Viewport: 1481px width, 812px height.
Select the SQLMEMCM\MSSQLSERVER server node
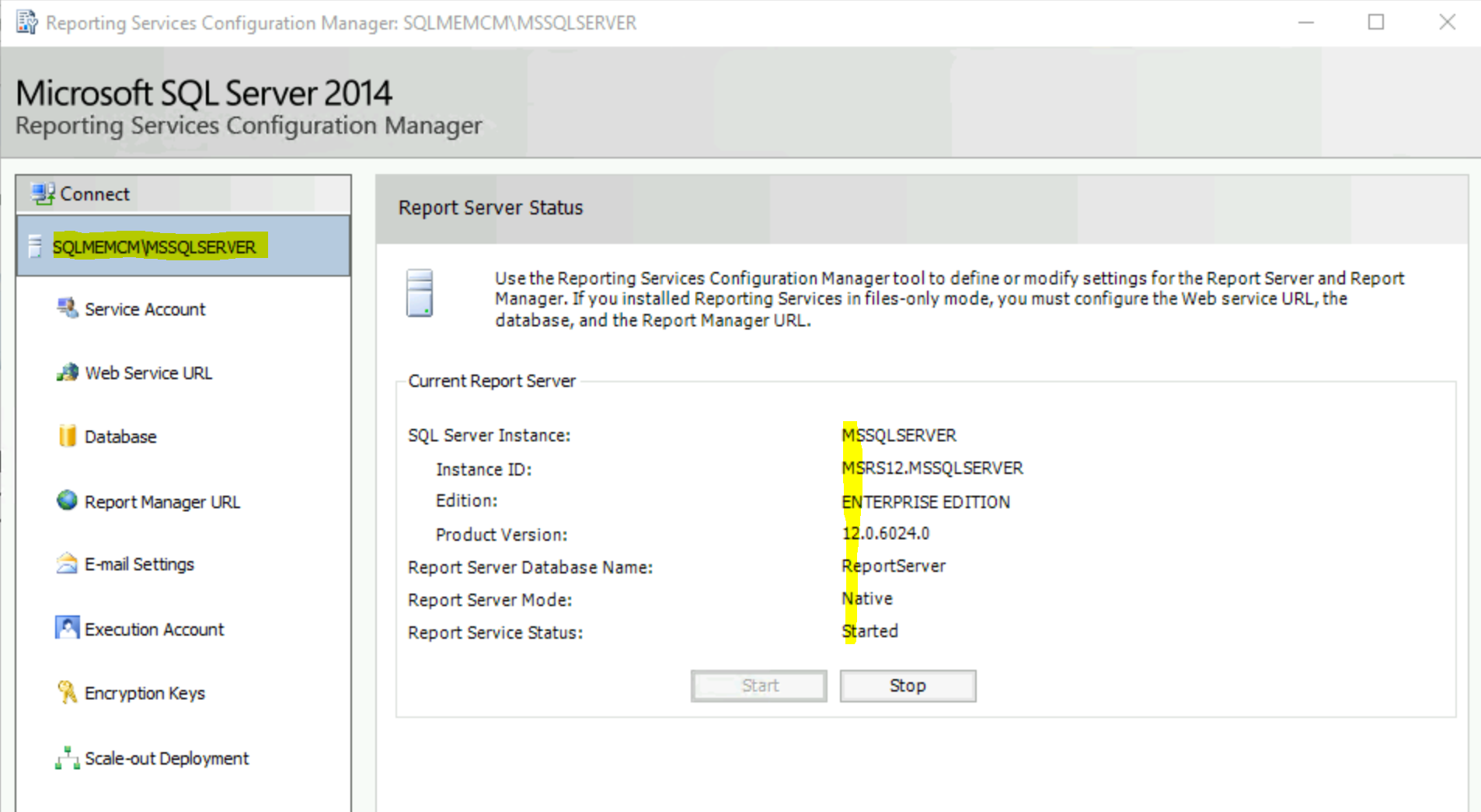pyautogui.click(x=183, y=246)
